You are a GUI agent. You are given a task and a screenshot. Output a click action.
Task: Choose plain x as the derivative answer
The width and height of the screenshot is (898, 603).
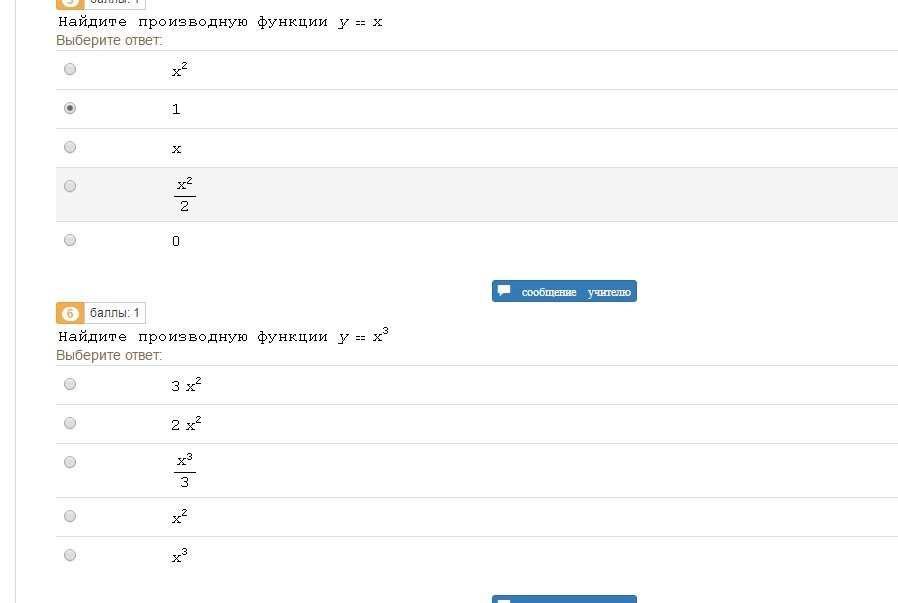70,147
